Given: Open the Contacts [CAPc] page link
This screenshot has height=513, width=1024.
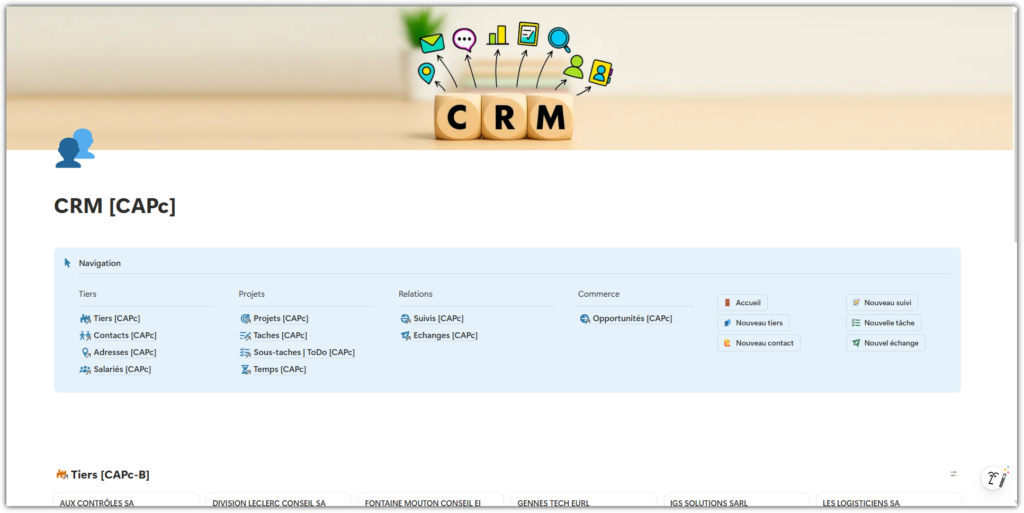Looking at the screenshot, I should point(125,335).
